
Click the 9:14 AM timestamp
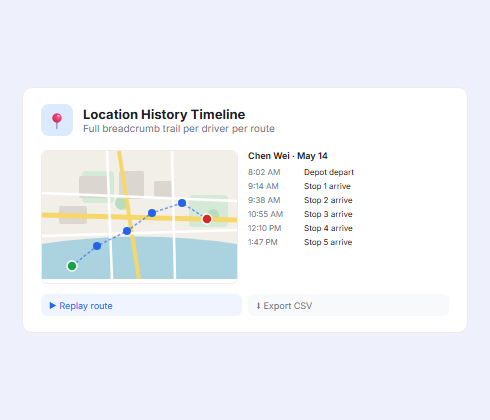coord(263,186)
